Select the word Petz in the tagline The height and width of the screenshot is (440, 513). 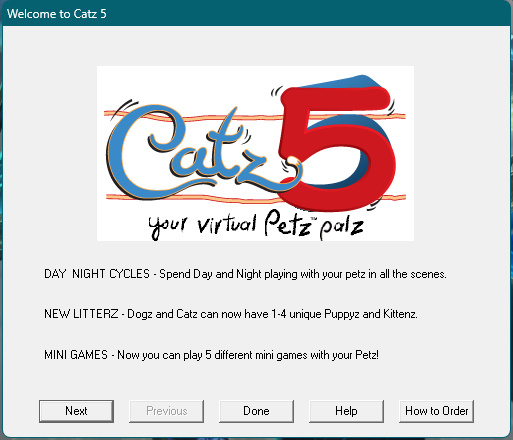point(288,223)
